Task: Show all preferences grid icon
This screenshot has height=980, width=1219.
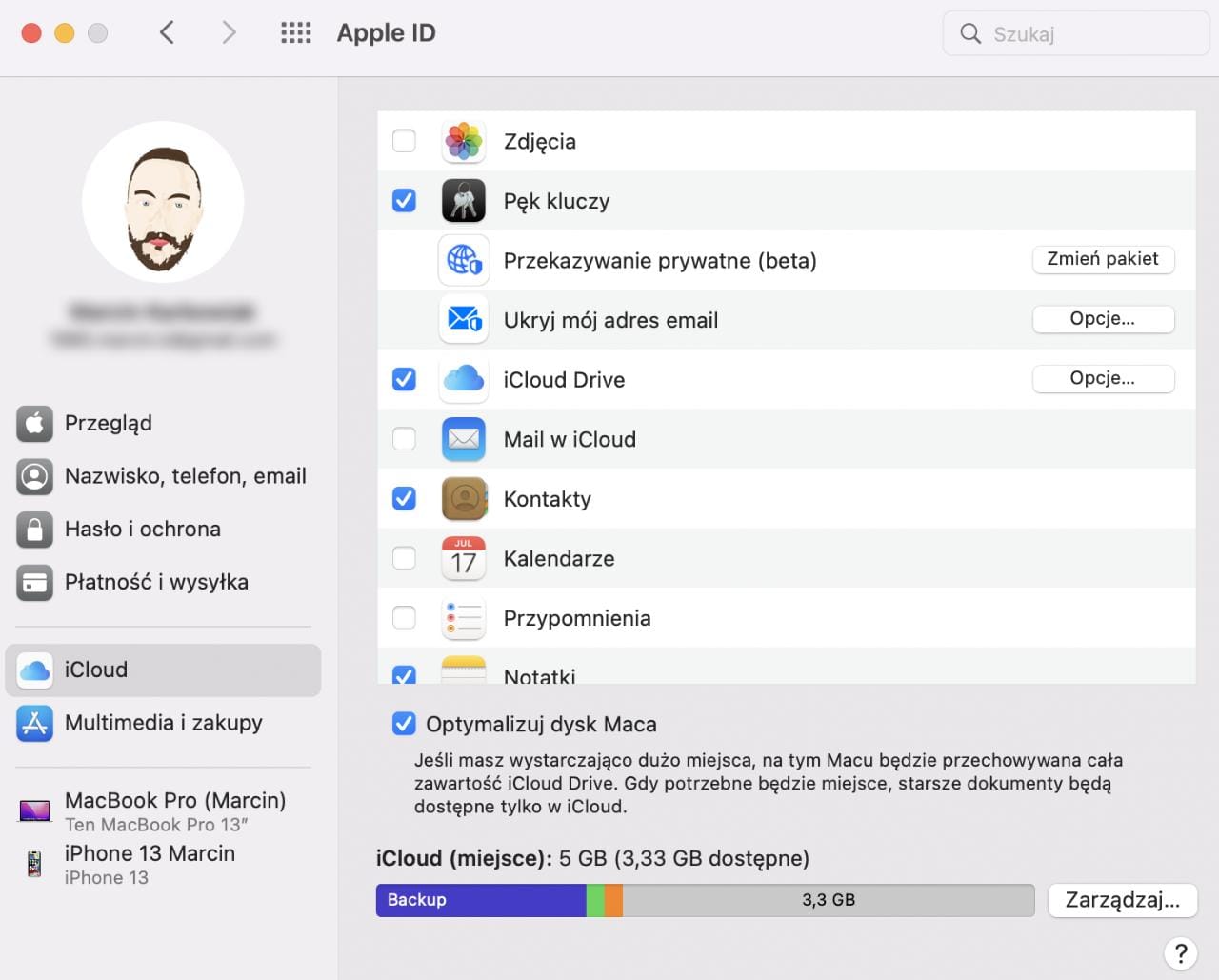Action: pyautogui.click(x=296, y=33)
